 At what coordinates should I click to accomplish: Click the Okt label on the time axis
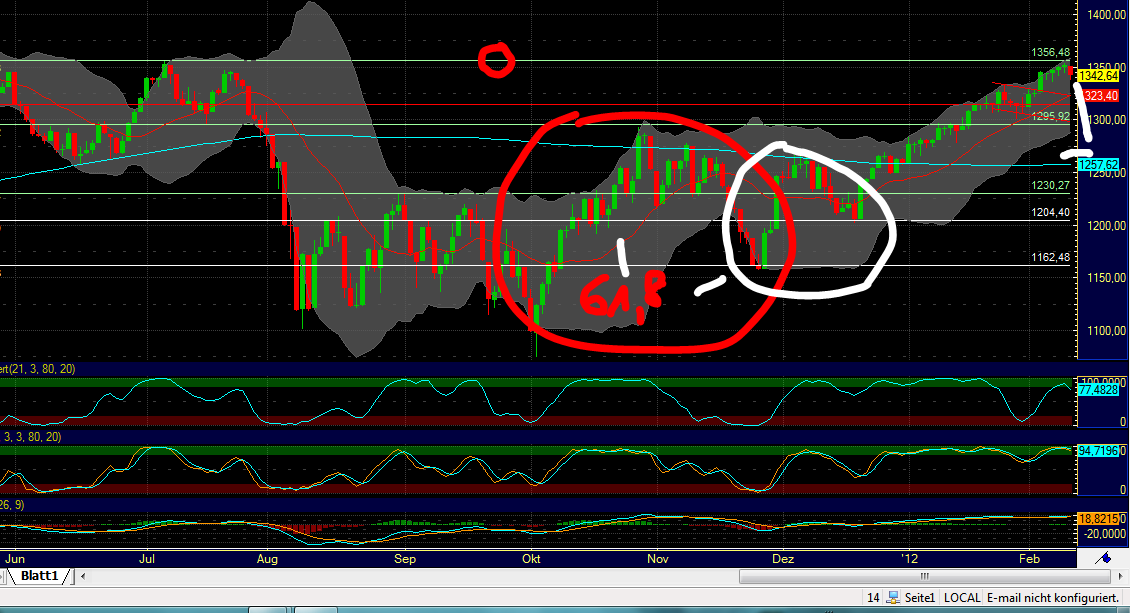click(x=531, y=560)
